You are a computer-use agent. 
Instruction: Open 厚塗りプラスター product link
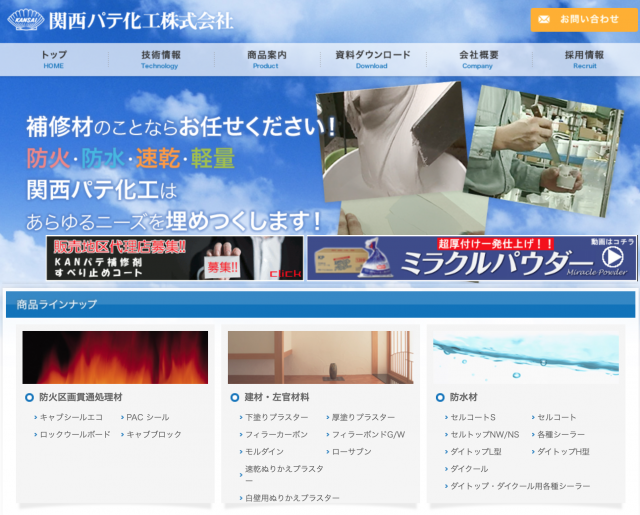click(x=363, y=417)
